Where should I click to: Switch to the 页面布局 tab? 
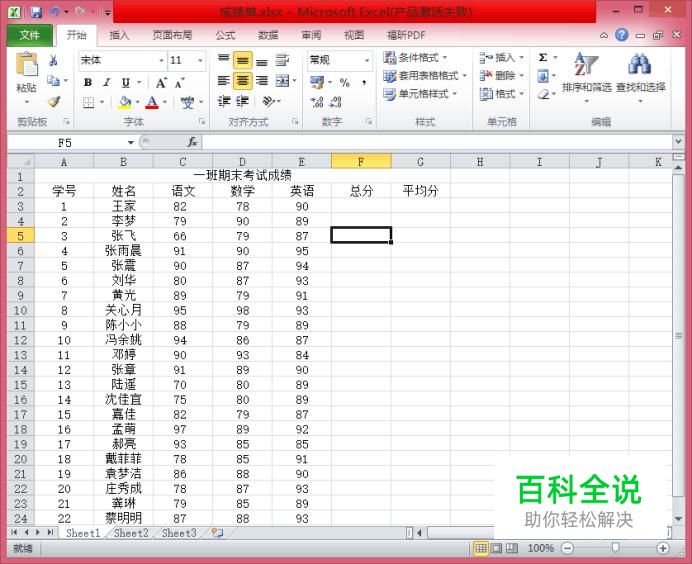[172, 35]
